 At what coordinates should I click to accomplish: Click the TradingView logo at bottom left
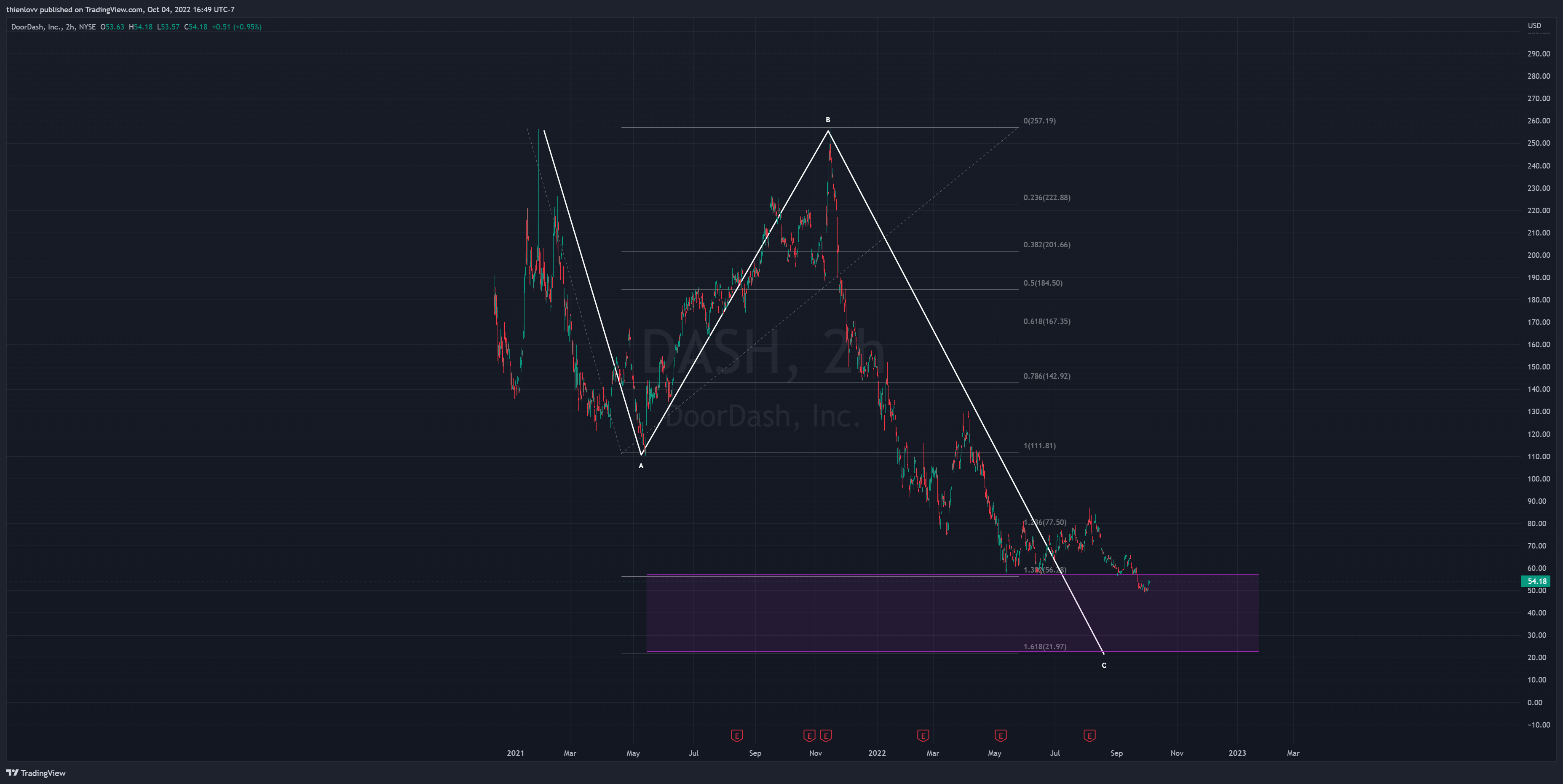pos(36,773)
